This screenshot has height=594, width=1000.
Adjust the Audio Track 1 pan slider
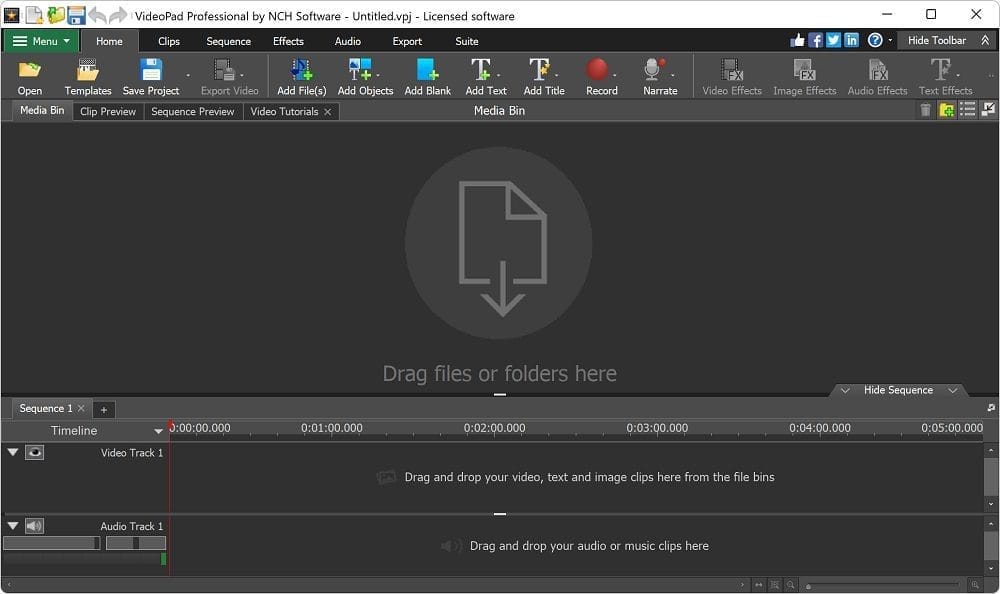click(x=136, y=543)
